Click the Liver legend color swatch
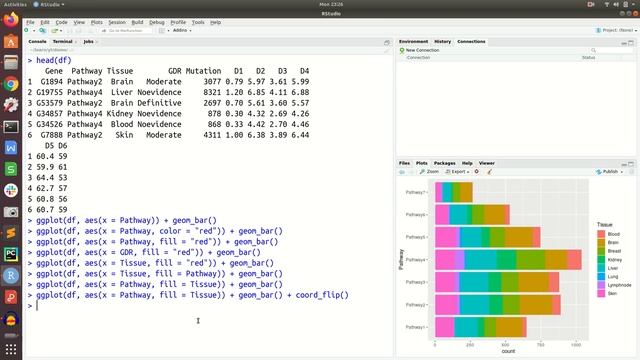640x360 pixels. [601, 268]
